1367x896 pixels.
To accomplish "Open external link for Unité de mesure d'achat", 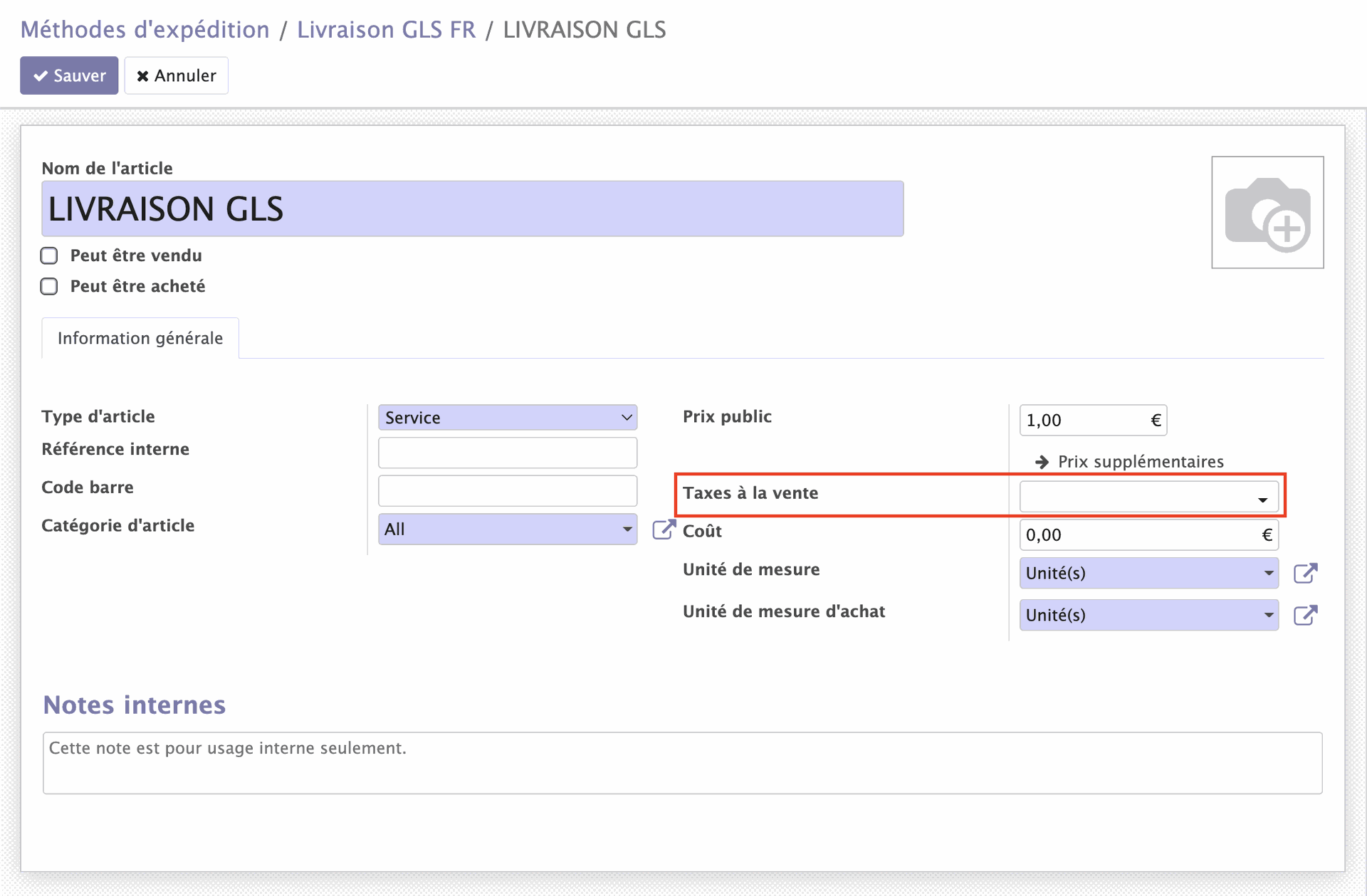I will (x=1305, y=615).
